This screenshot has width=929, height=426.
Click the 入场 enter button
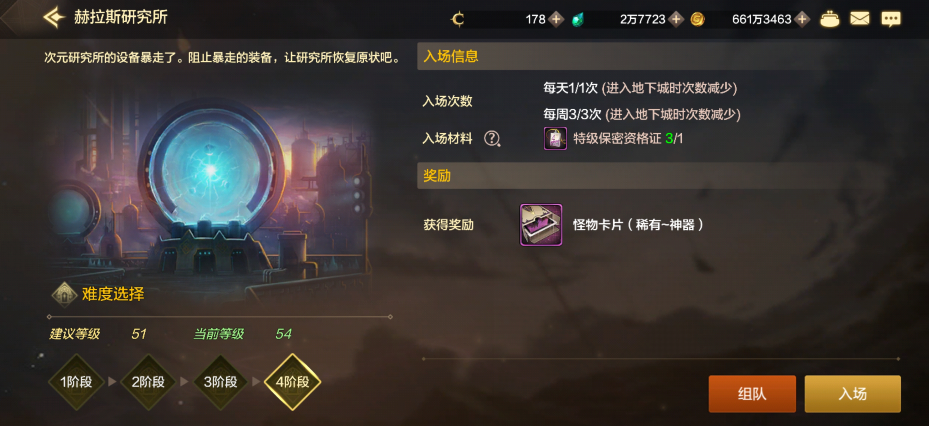[x=853, y=394]
